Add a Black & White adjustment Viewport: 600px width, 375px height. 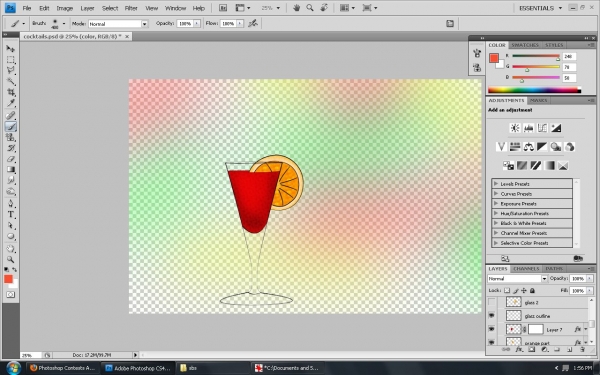(x=542, y=147)
